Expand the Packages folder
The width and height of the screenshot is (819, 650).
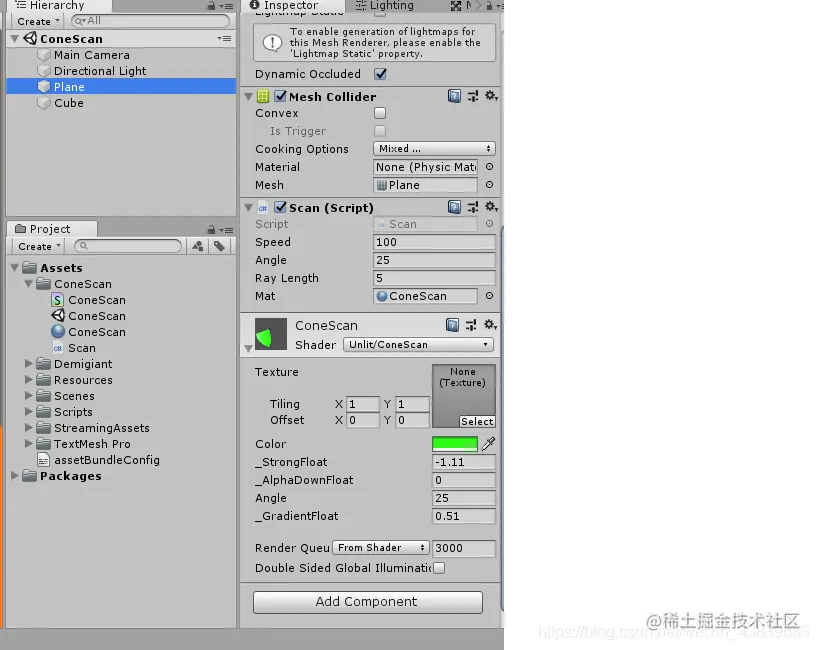15,475
